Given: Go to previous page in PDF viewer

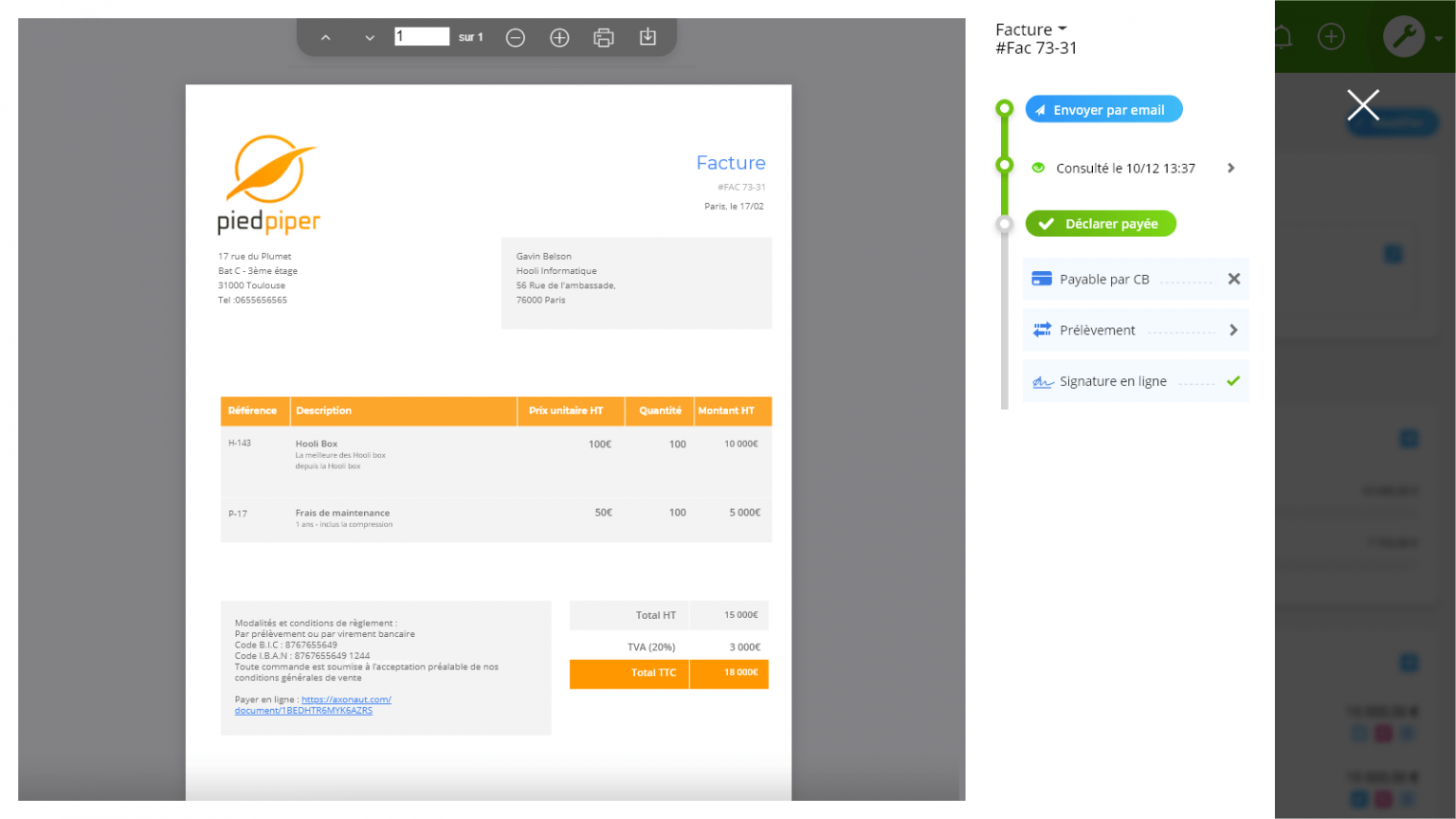Looking at the screenshot, I should click(x=325, y=38).
